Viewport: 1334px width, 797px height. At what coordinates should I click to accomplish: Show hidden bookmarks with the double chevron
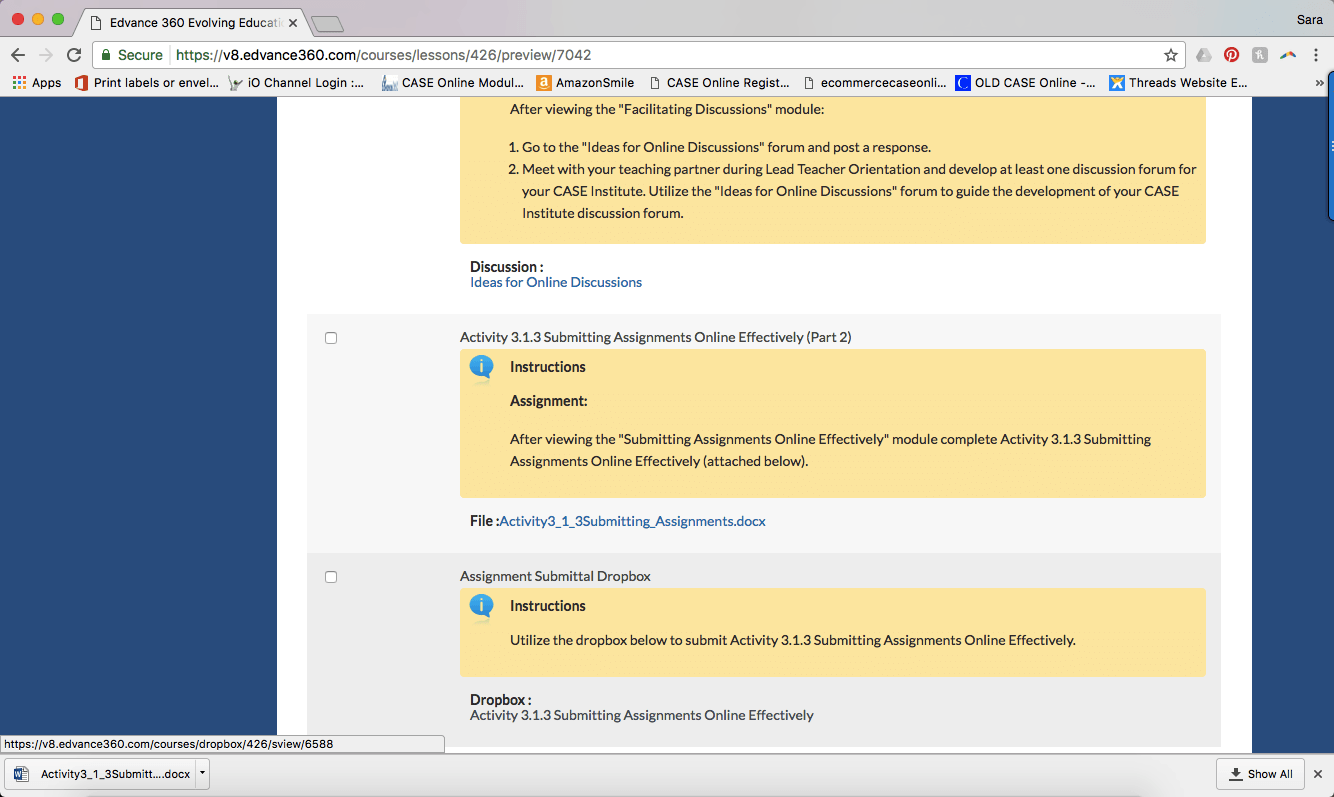coord(1319,83)
